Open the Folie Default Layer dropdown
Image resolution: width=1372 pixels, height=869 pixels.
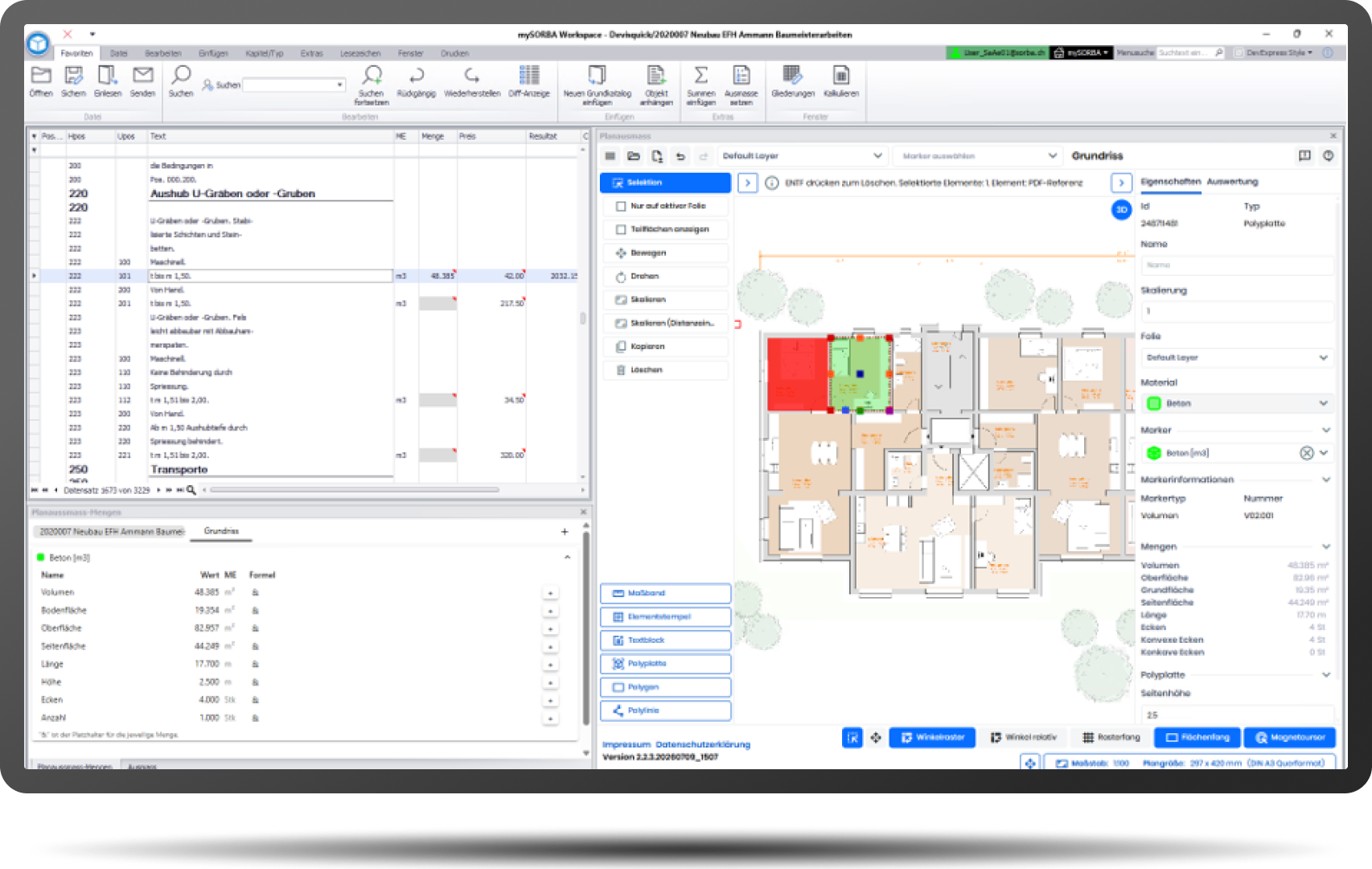click(x=1237, y=357)
